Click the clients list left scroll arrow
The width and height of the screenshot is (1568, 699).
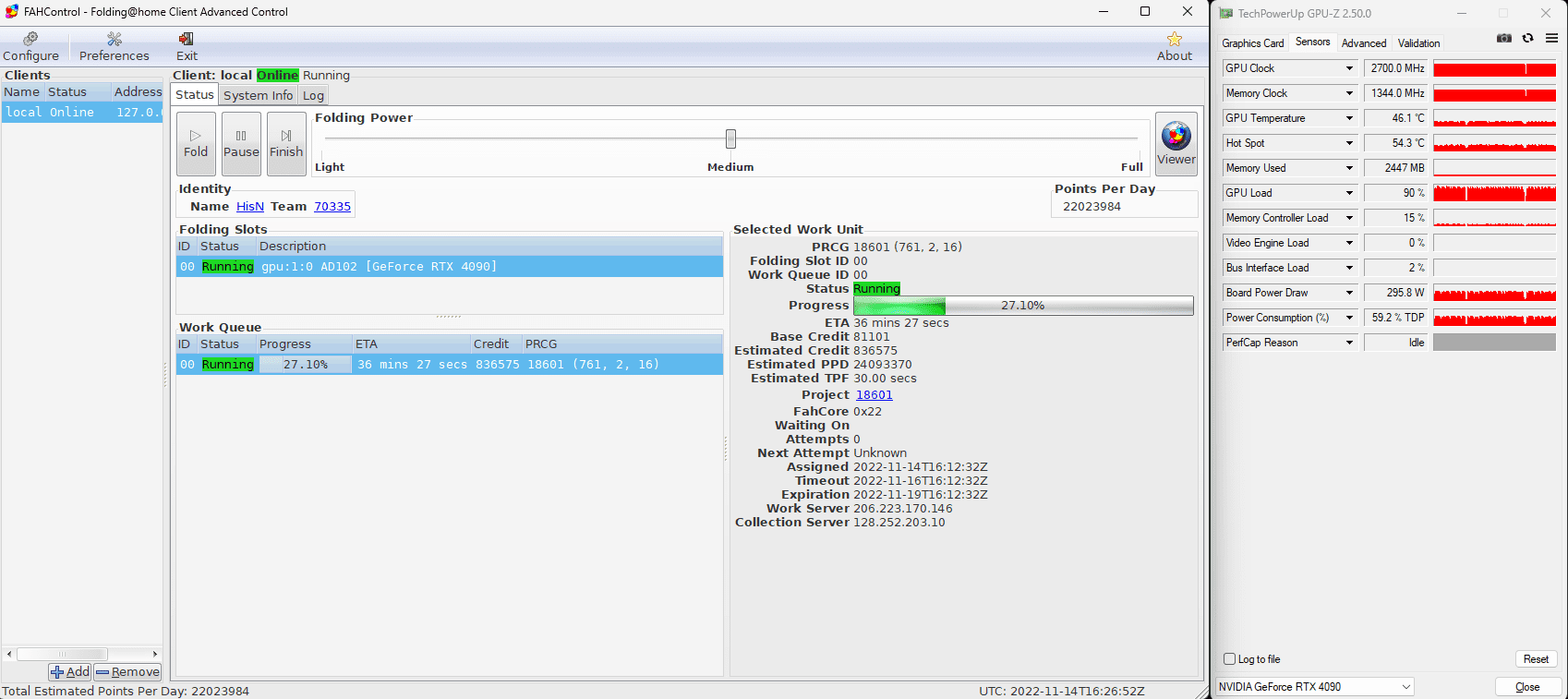(x=9, y=654)
